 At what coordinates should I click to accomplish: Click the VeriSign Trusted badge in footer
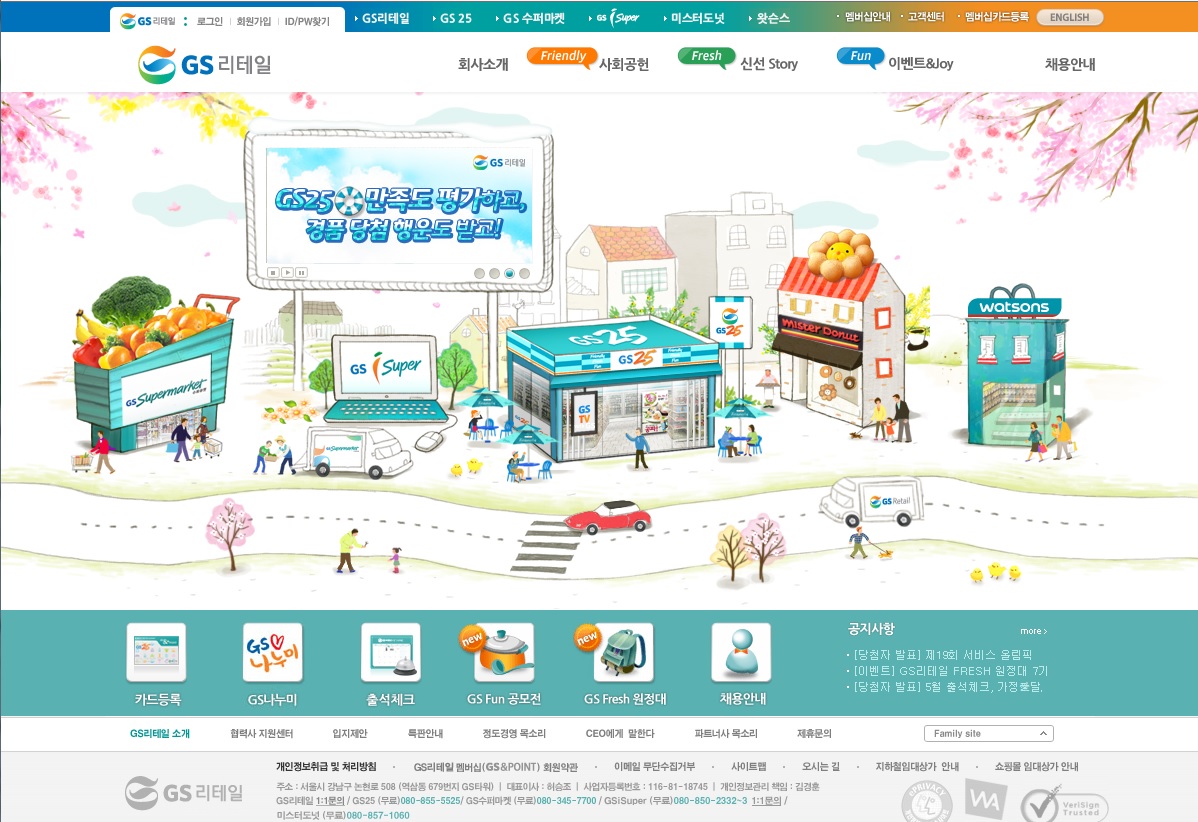(1064, 805)
